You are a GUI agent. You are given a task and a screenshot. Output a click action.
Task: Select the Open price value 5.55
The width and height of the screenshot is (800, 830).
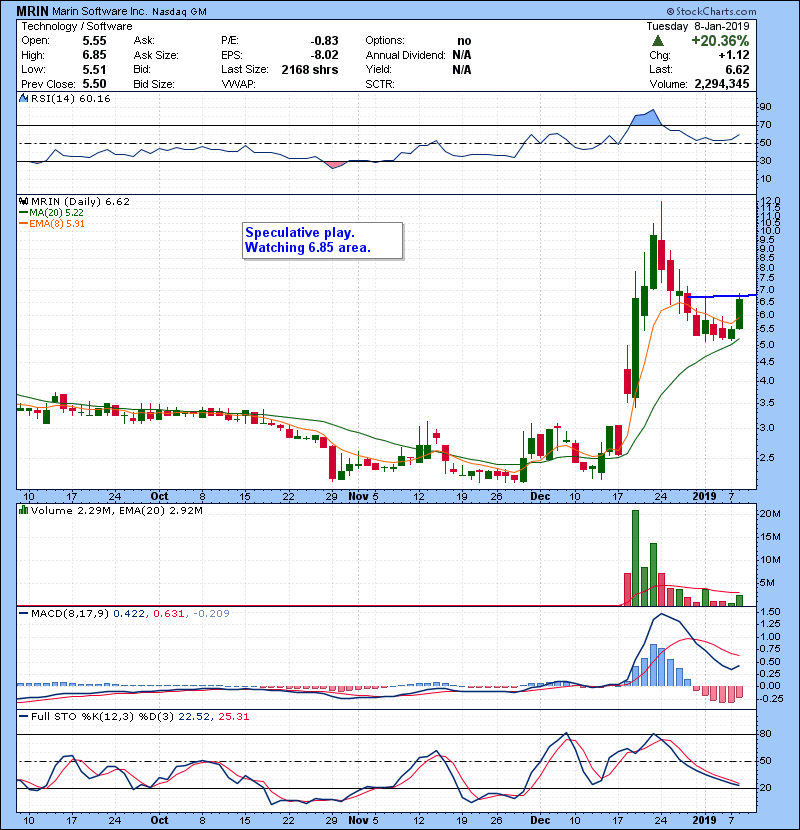[94, 41]
